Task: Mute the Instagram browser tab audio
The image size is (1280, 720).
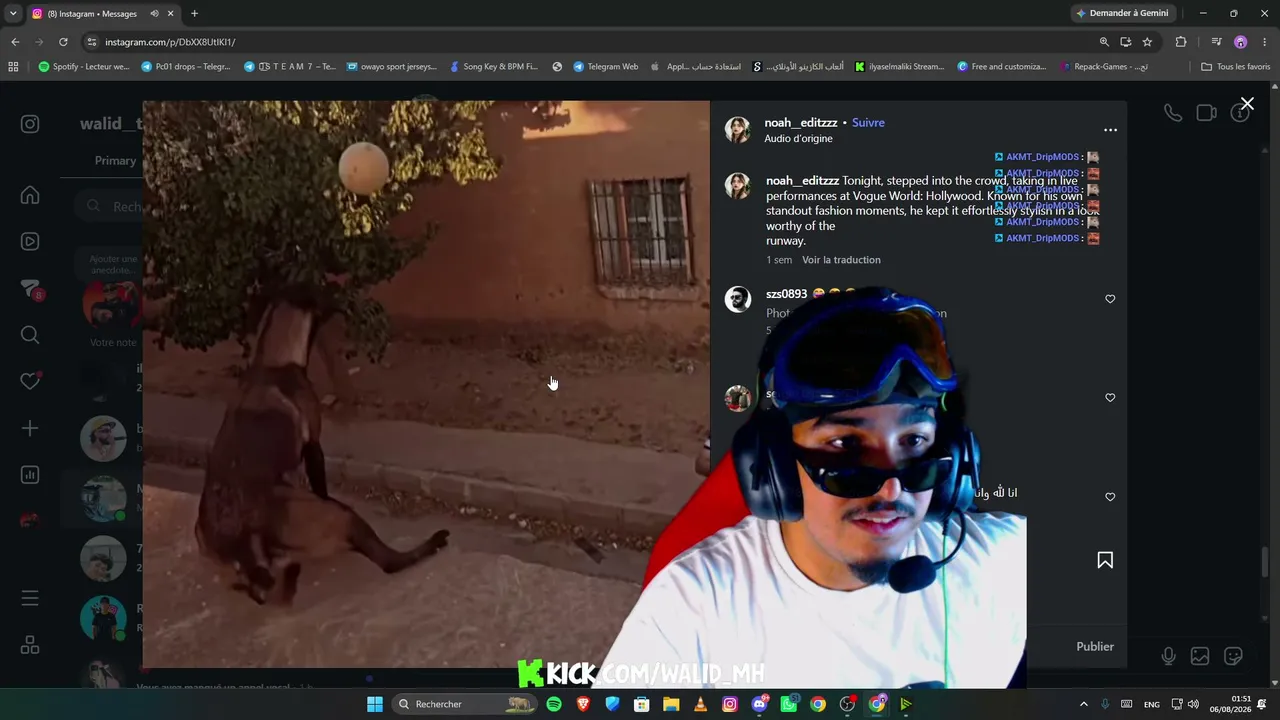Action: click(154, 14)
